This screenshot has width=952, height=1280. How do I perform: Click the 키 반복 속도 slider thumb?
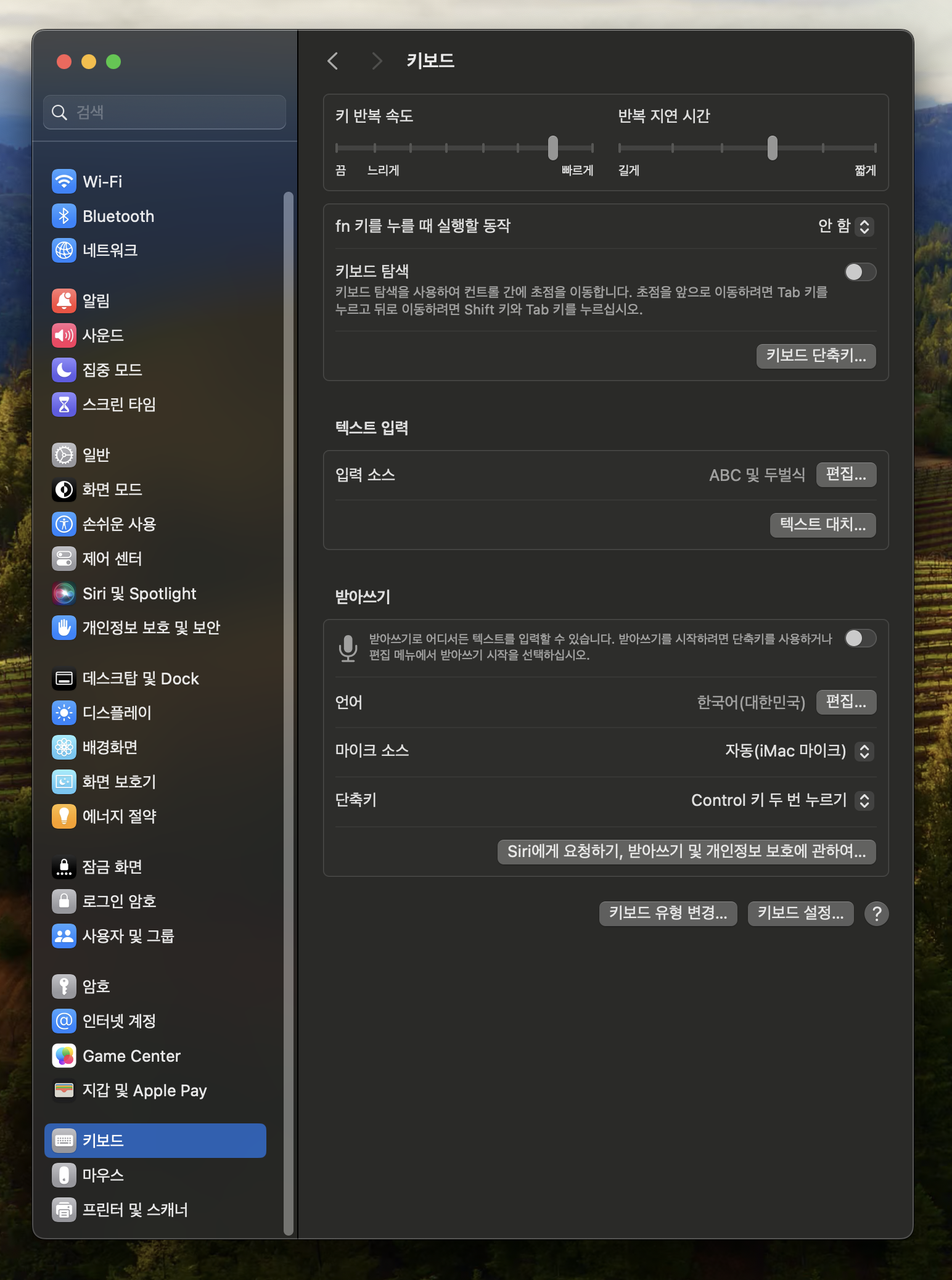pyautogui.click(x=553, y=147)
